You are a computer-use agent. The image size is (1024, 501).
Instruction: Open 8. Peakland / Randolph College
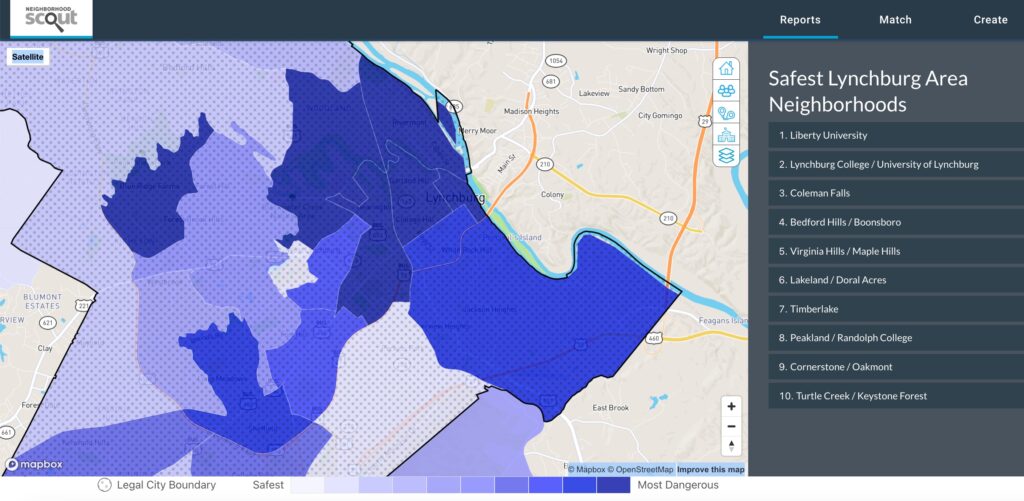(x=896, y=338)
